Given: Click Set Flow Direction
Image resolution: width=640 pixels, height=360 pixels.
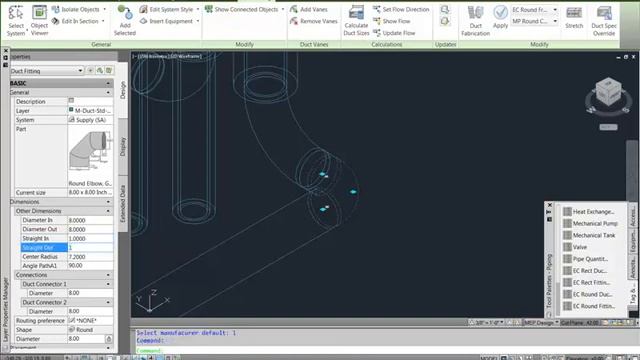Looking at the screenshot, I should click(401, 9).
